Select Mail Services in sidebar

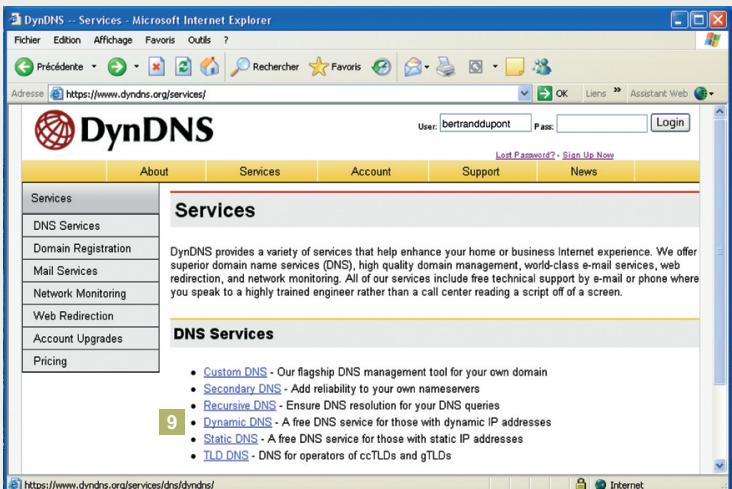(91, 271)
